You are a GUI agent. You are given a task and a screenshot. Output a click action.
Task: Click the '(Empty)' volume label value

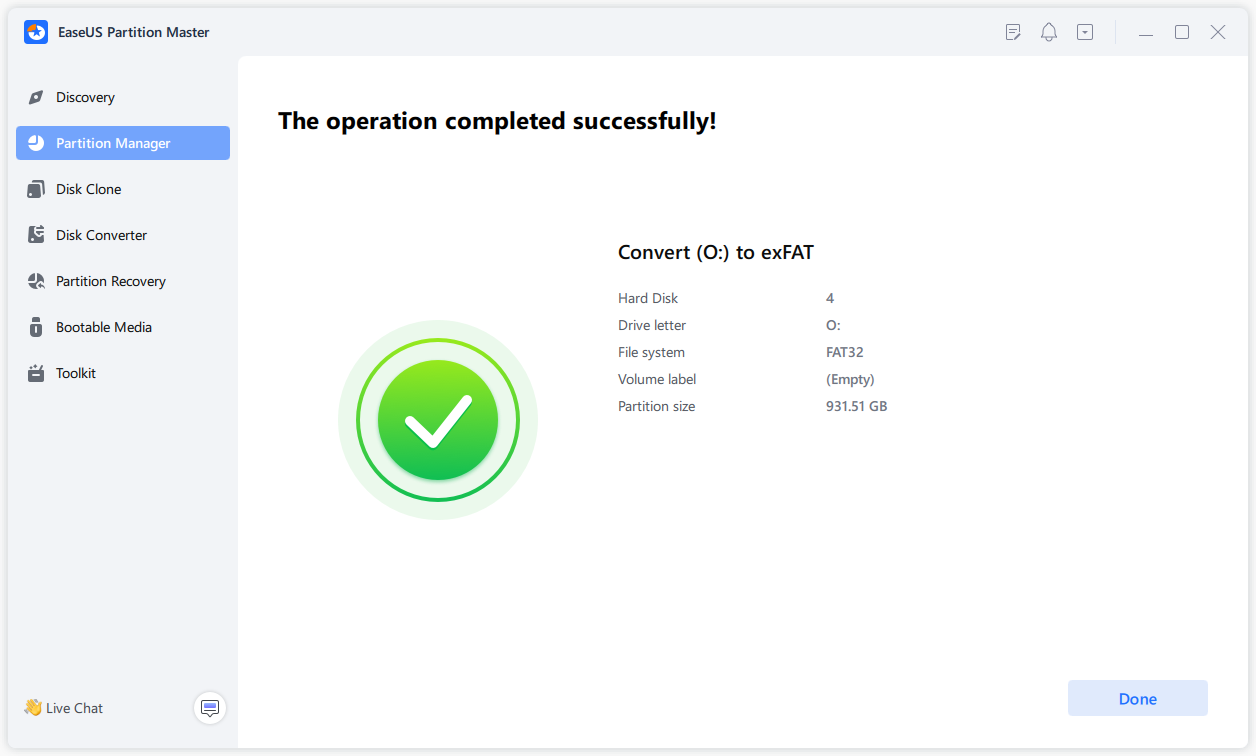point(850,379)
